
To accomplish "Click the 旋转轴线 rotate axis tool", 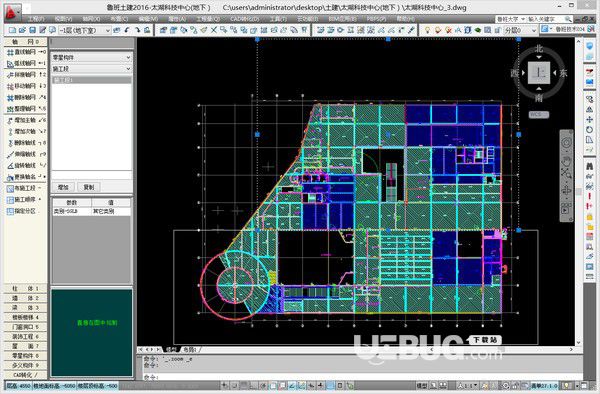I will pos(25,166).
